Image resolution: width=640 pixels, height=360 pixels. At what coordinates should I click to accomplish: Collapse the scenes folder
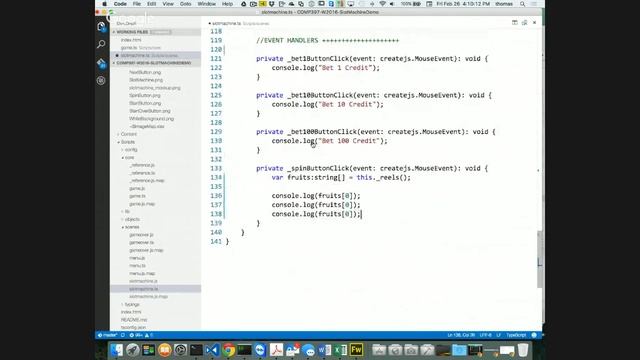pyautogui.click(x=132, y=227)
